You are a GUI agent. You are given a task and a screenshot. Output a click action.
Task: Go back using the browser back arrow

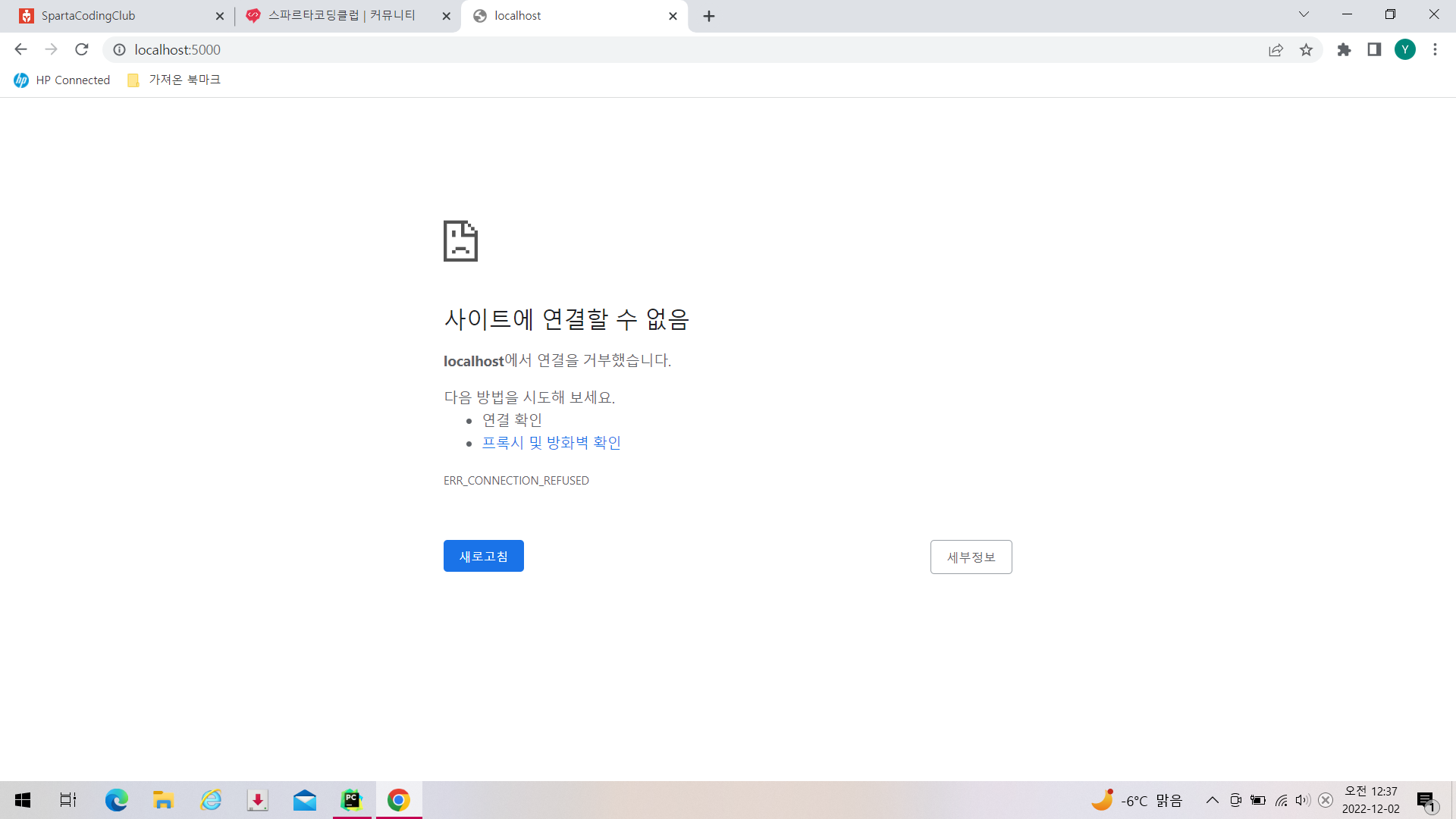coord(20,49)
